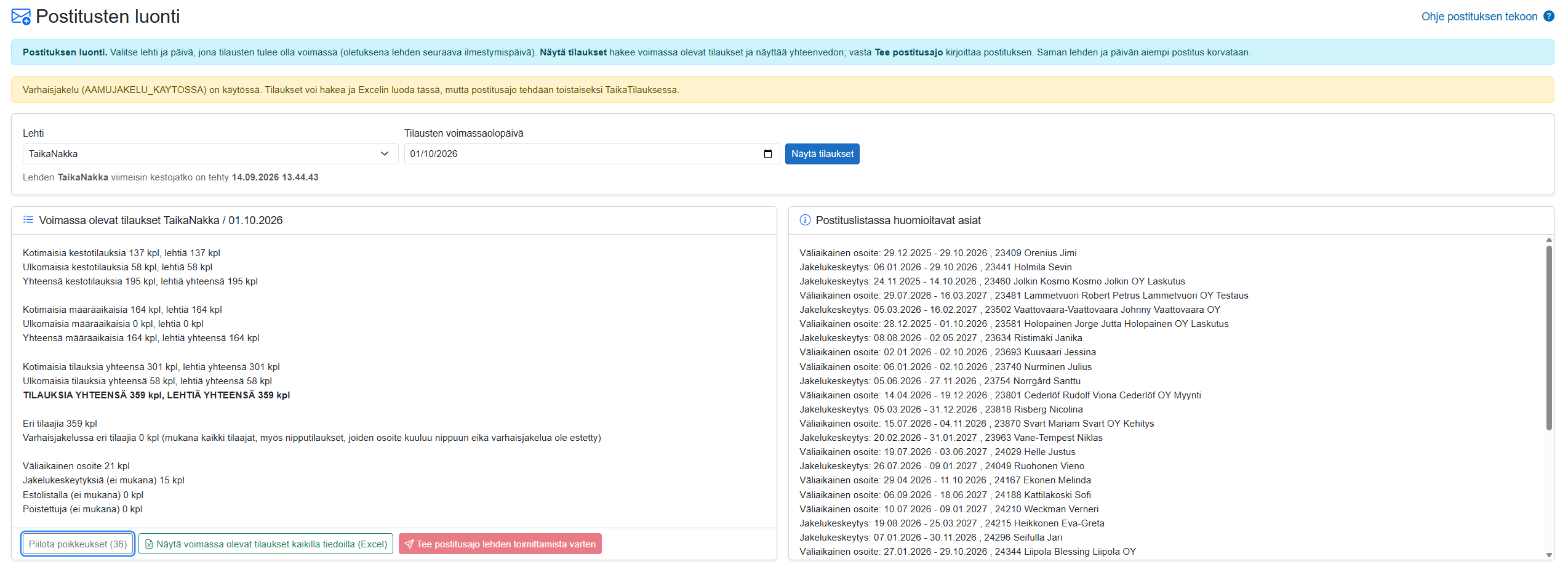The image size is (1568, 588).
Task: Select the row 23870 Svart Mariam
Action: [977, 424]
